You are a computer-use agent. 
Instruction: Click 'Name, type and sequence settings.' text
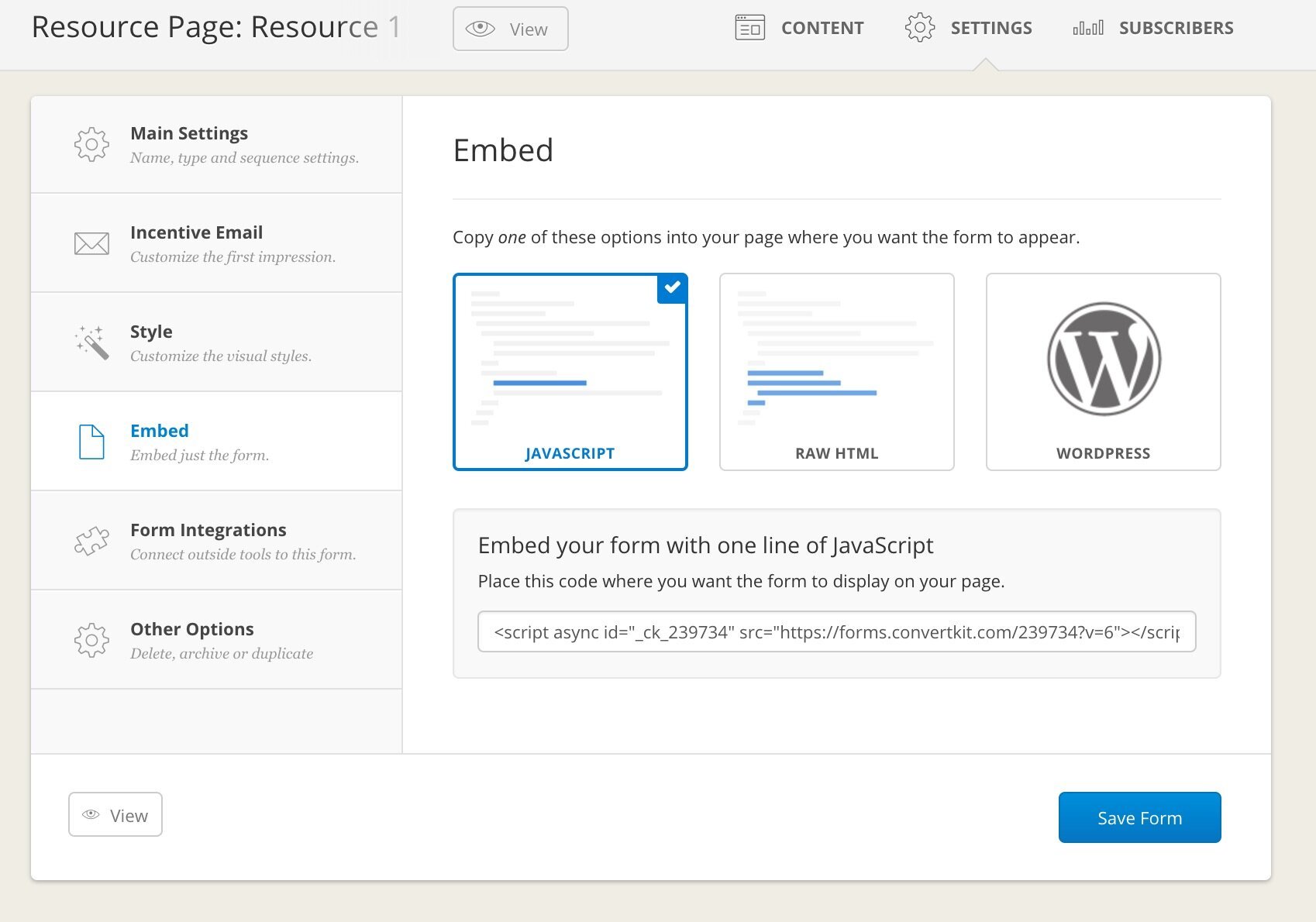(245, 158)
